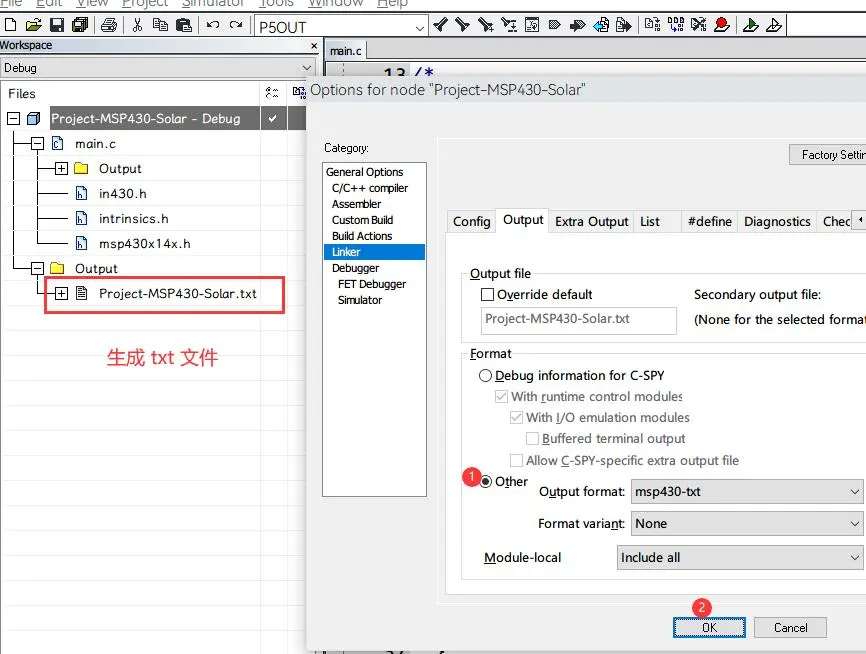Enable the Override default checkbox
866x654 pixels.
[487, 295]
